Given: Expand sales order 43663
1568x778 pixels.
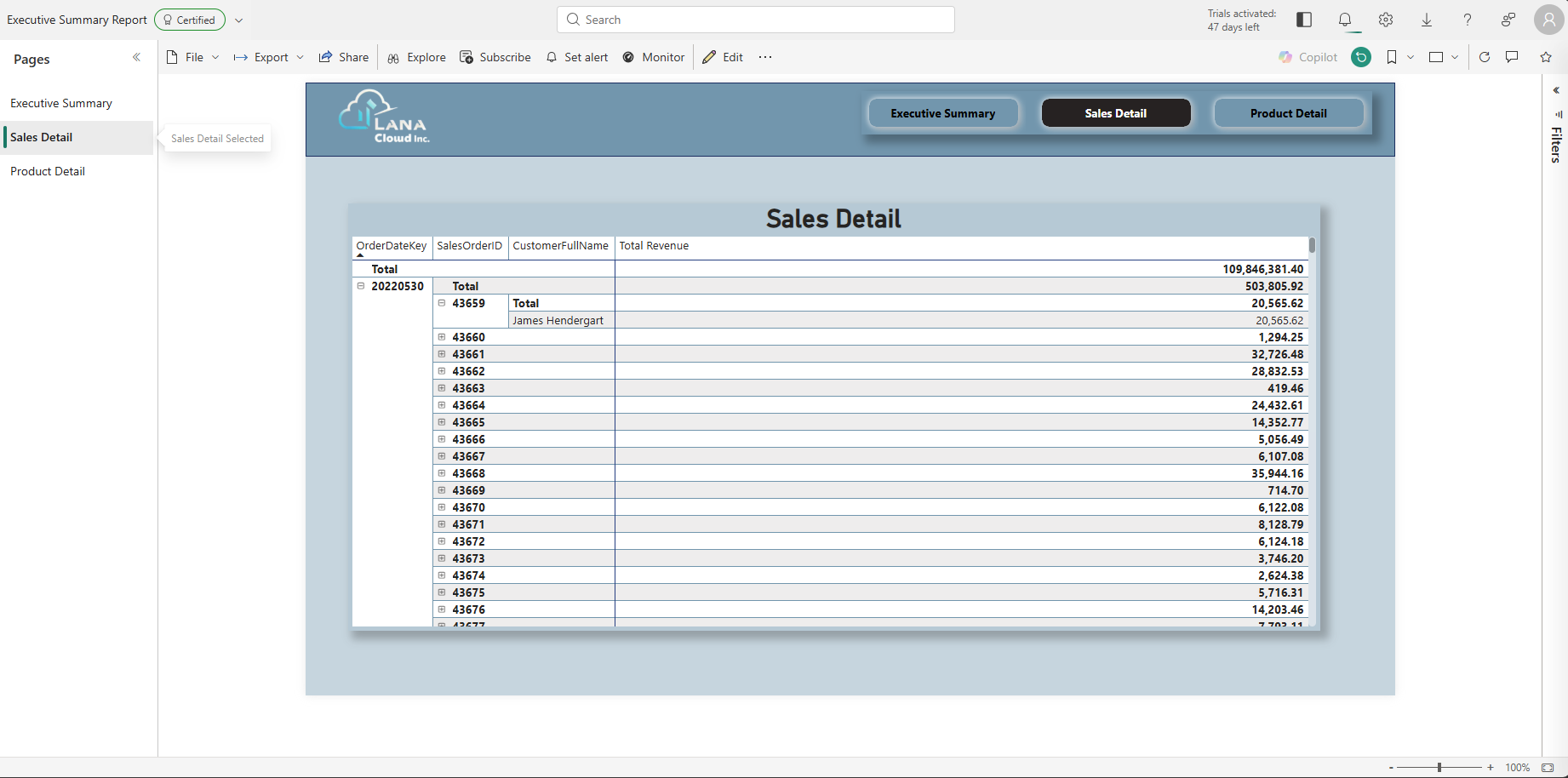Looking at the screenshot, I should (x=442, y=388).
